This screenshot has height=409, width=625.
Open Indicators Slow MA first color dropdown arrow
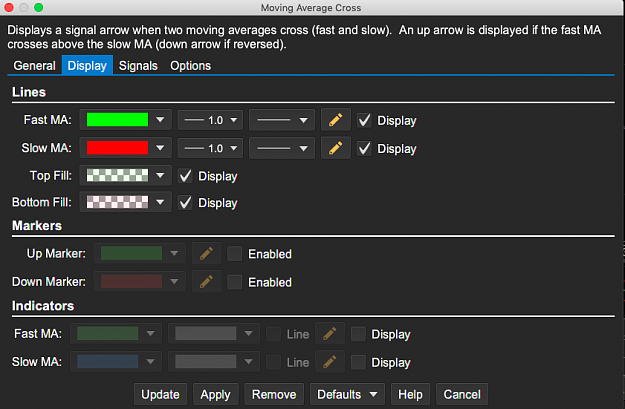coord(150,362)
